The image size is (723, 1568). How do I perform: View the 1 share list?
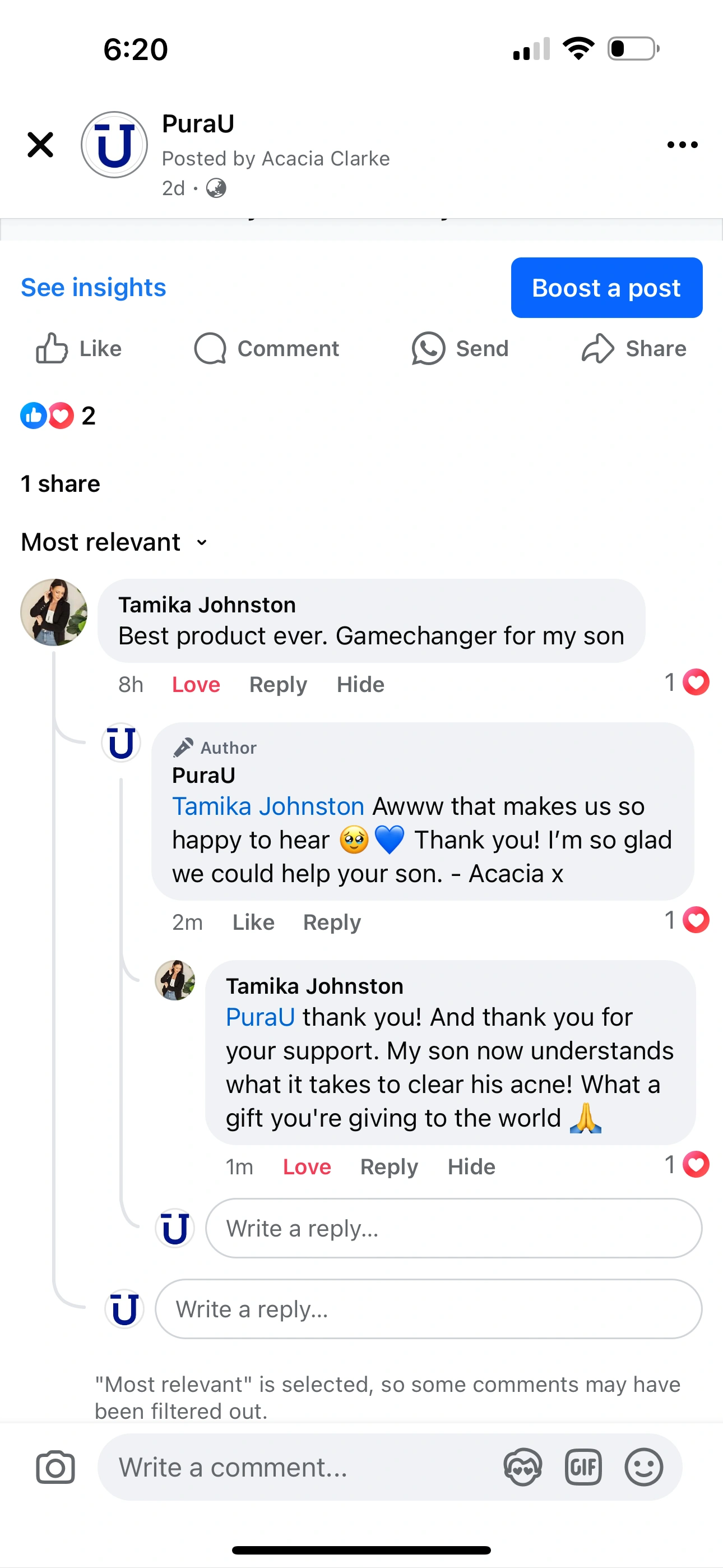[61, 484]
